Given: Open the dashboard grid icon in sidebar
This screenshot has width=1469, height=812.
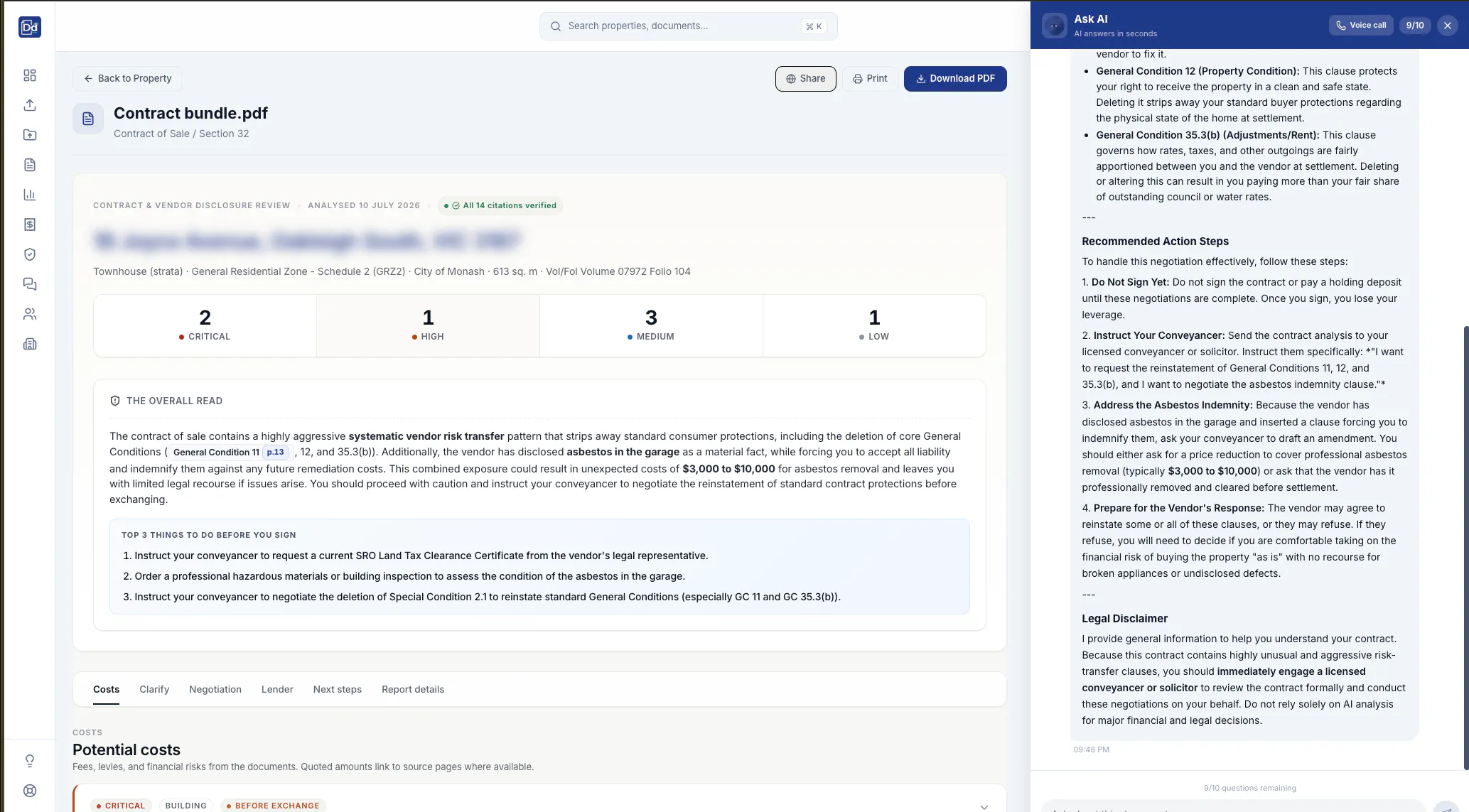Looking at the screenshot, I should point(30,75).
